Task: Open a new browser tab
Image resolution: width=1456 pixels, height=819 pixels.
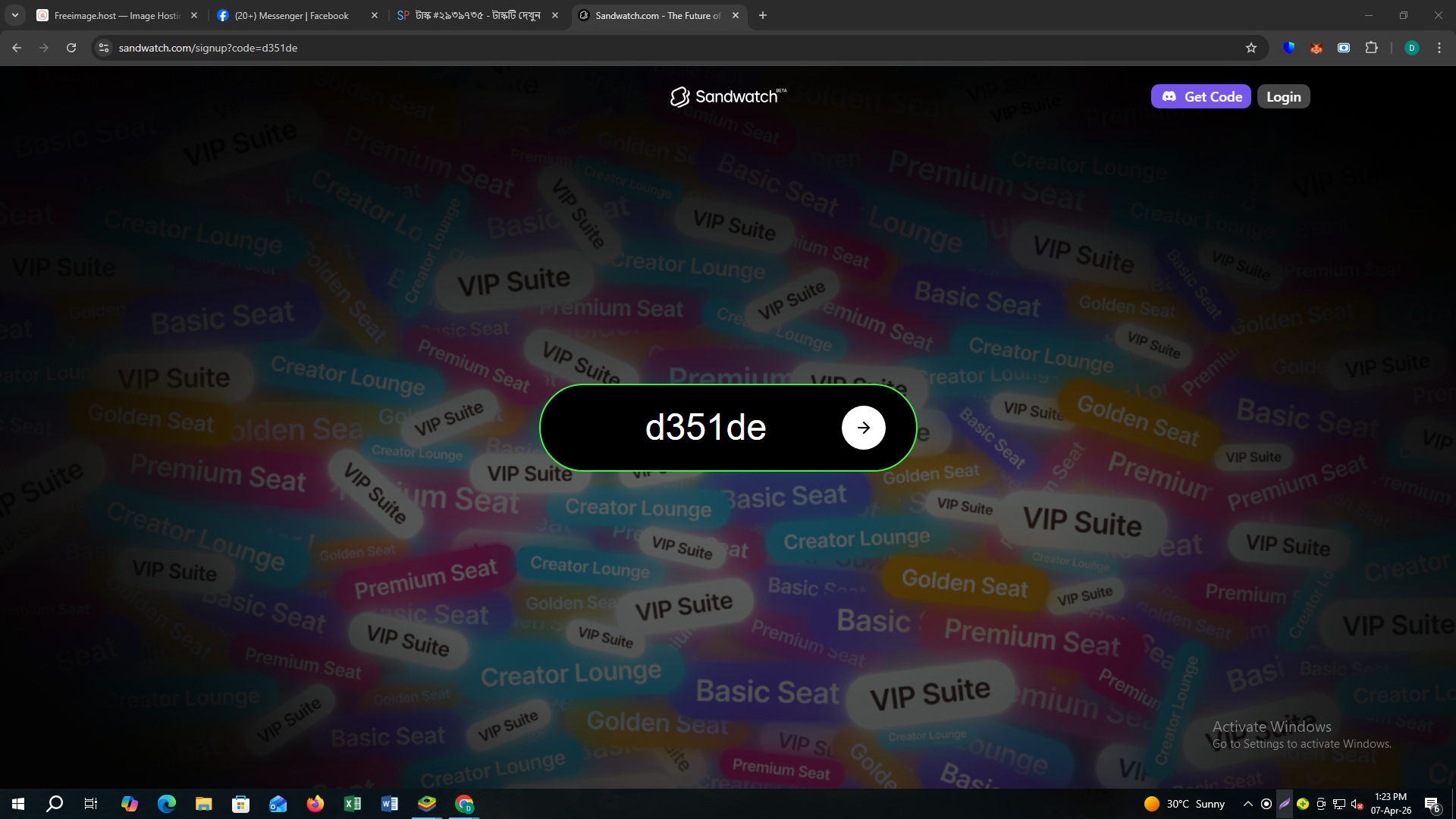Action: [x=763, y=15]
